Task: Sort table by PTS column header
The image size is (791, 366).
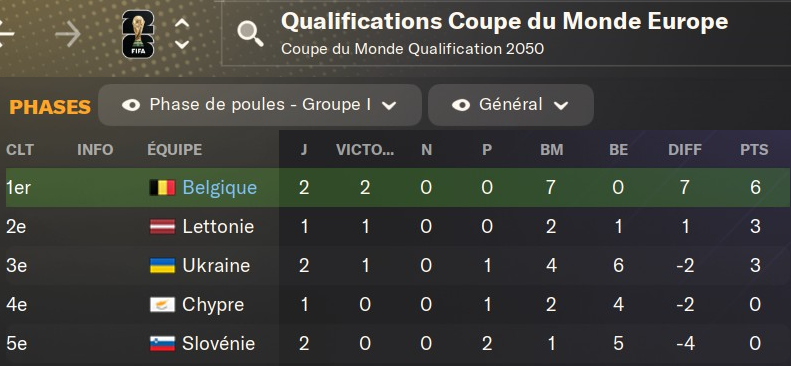Action: [x=754, y=150]
